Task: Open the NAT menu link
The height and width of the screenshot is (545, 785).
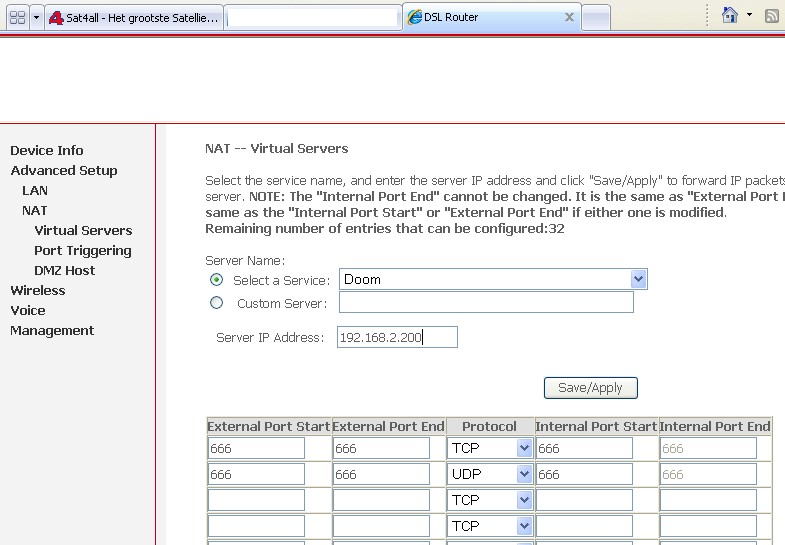Action: pos(34,210)
